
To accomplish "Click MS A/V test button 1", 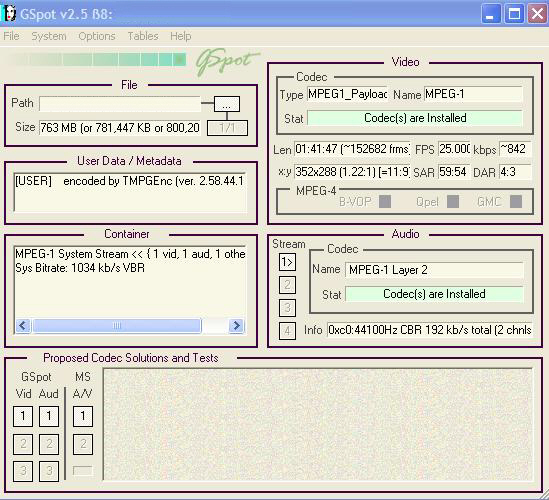I will pos(83,416).
